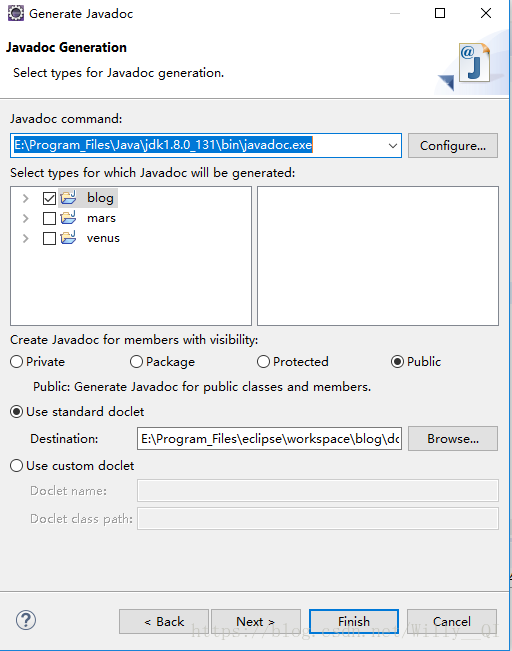Select the venus tree row label

click(x=103, y=238)
